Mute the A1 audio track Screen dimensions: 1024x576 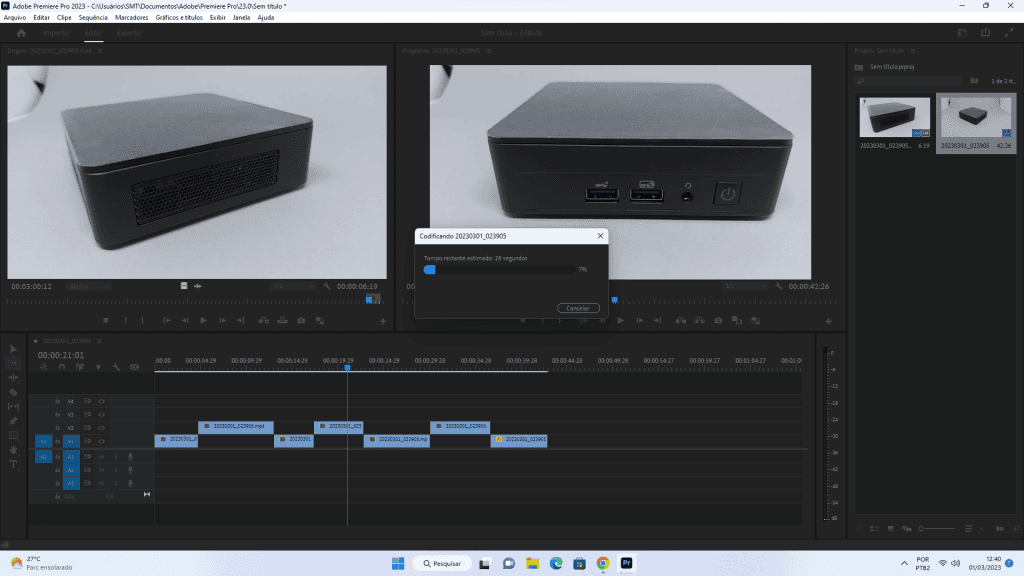[102, 457]
